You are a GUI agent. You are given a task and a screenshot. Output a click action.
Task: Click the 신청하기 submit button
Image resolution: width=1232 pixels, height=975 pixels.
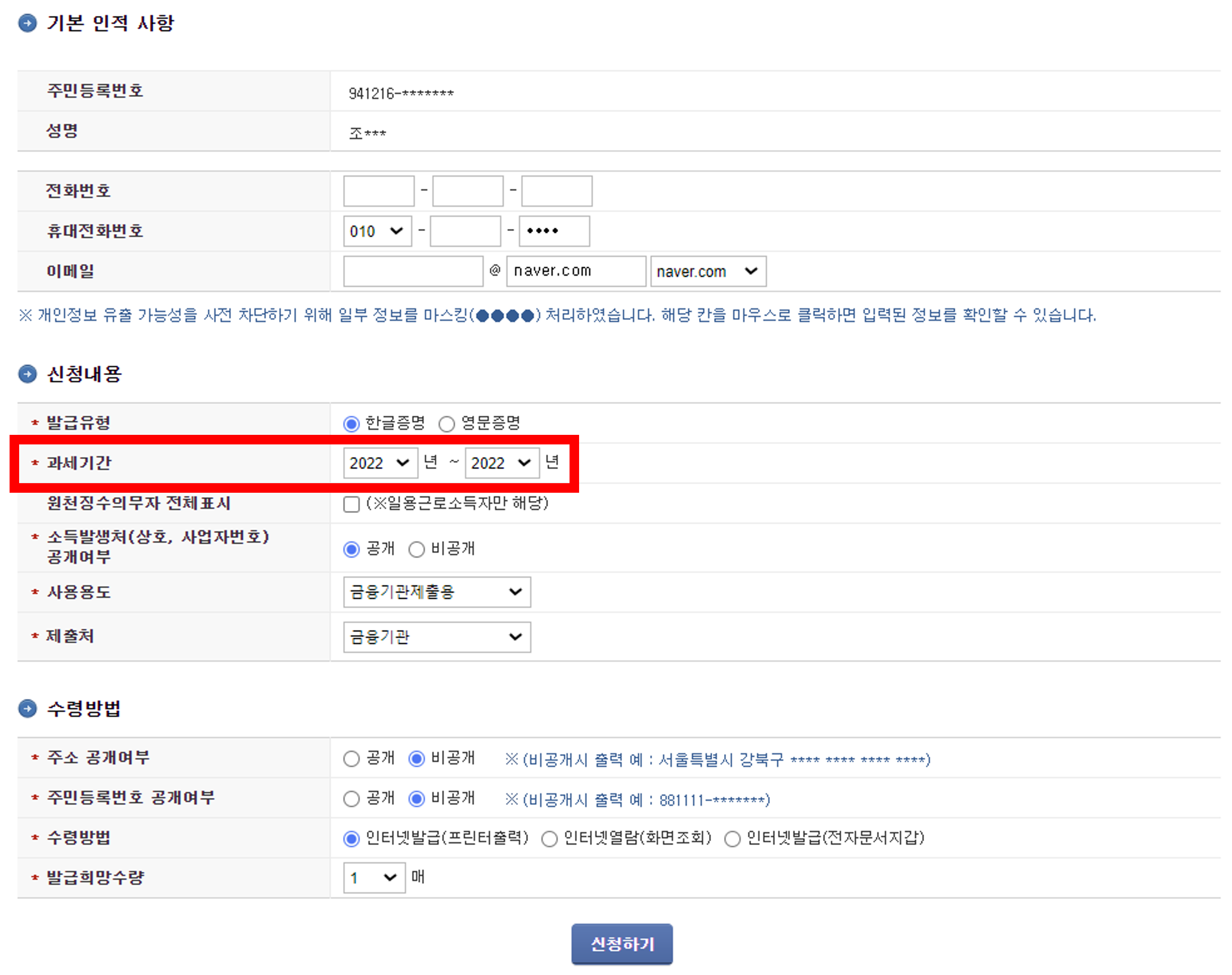coord(621,944)
